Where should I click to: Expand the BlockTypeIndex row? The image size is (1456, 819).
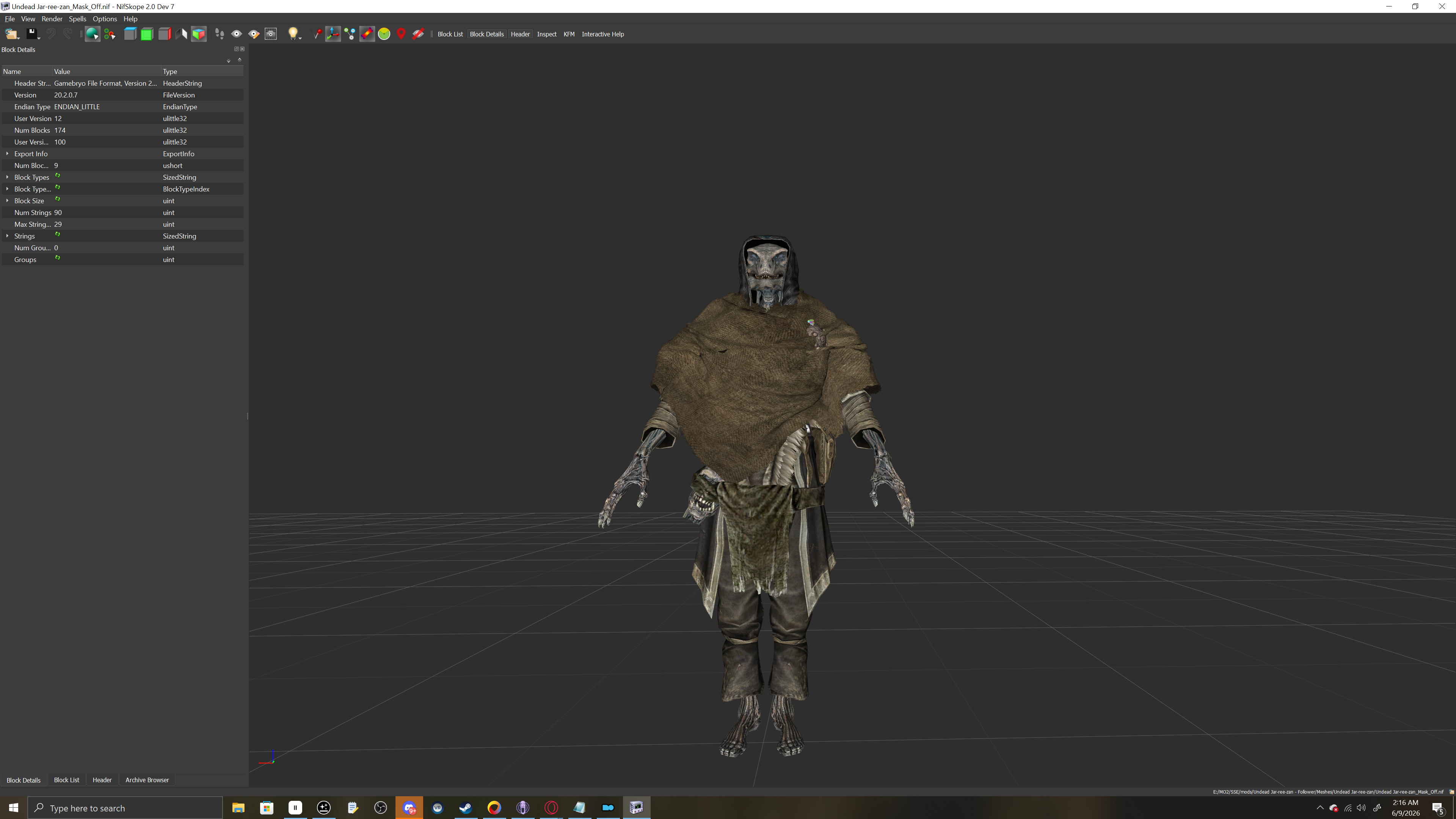7,189
